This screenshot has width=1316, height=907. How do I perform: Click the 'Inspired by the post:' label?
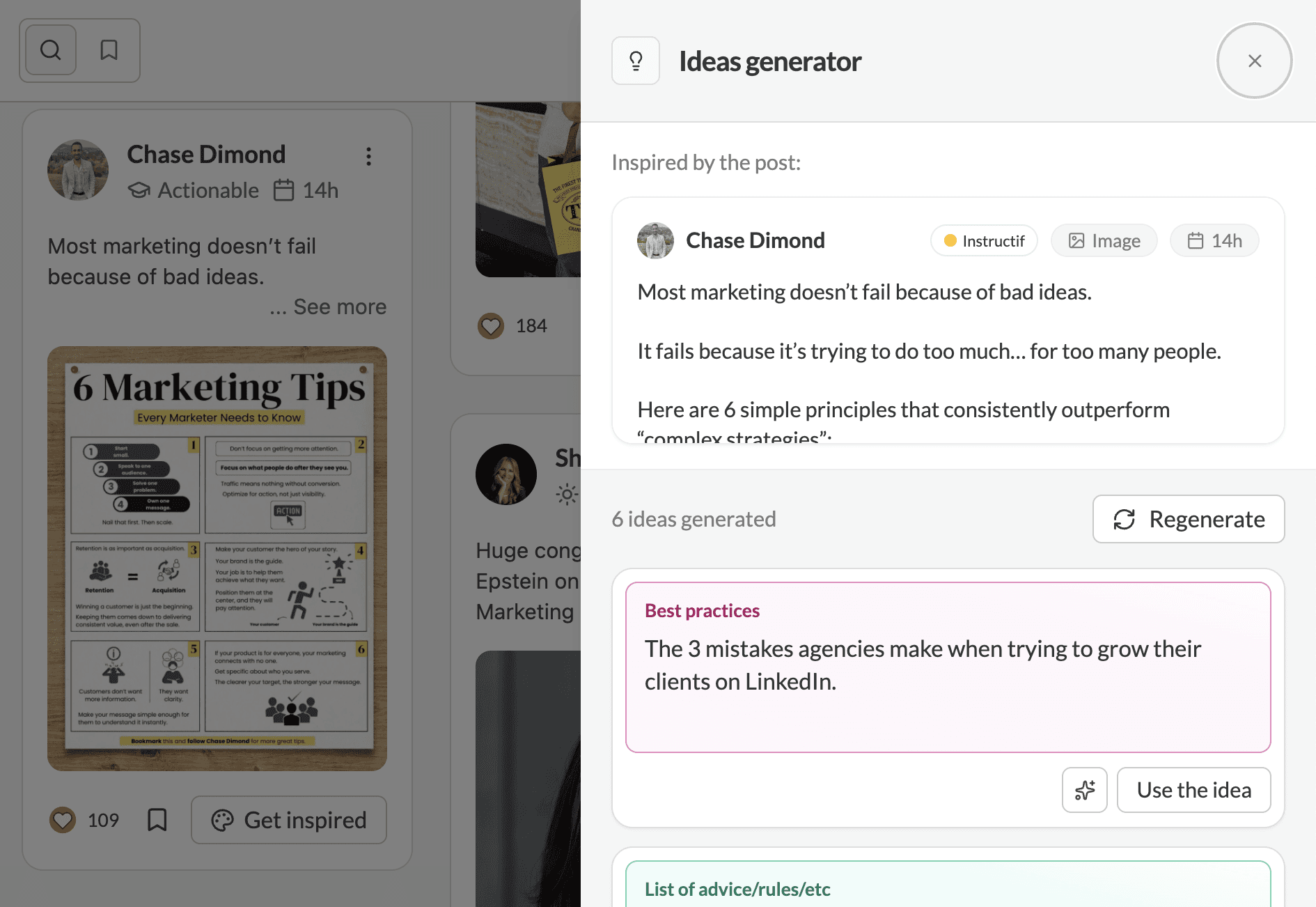click(x=706, y=162)
